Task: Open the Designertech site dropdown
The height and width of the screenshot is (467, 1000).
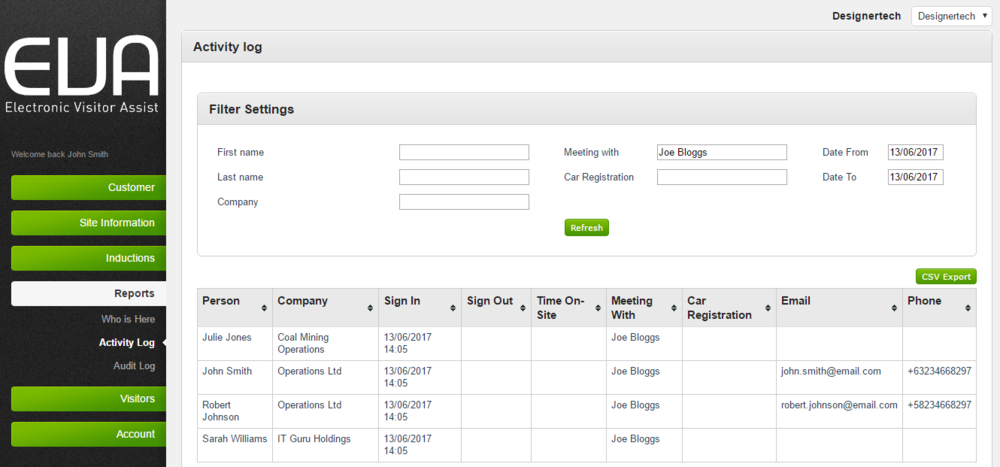Action: (949, 16)
